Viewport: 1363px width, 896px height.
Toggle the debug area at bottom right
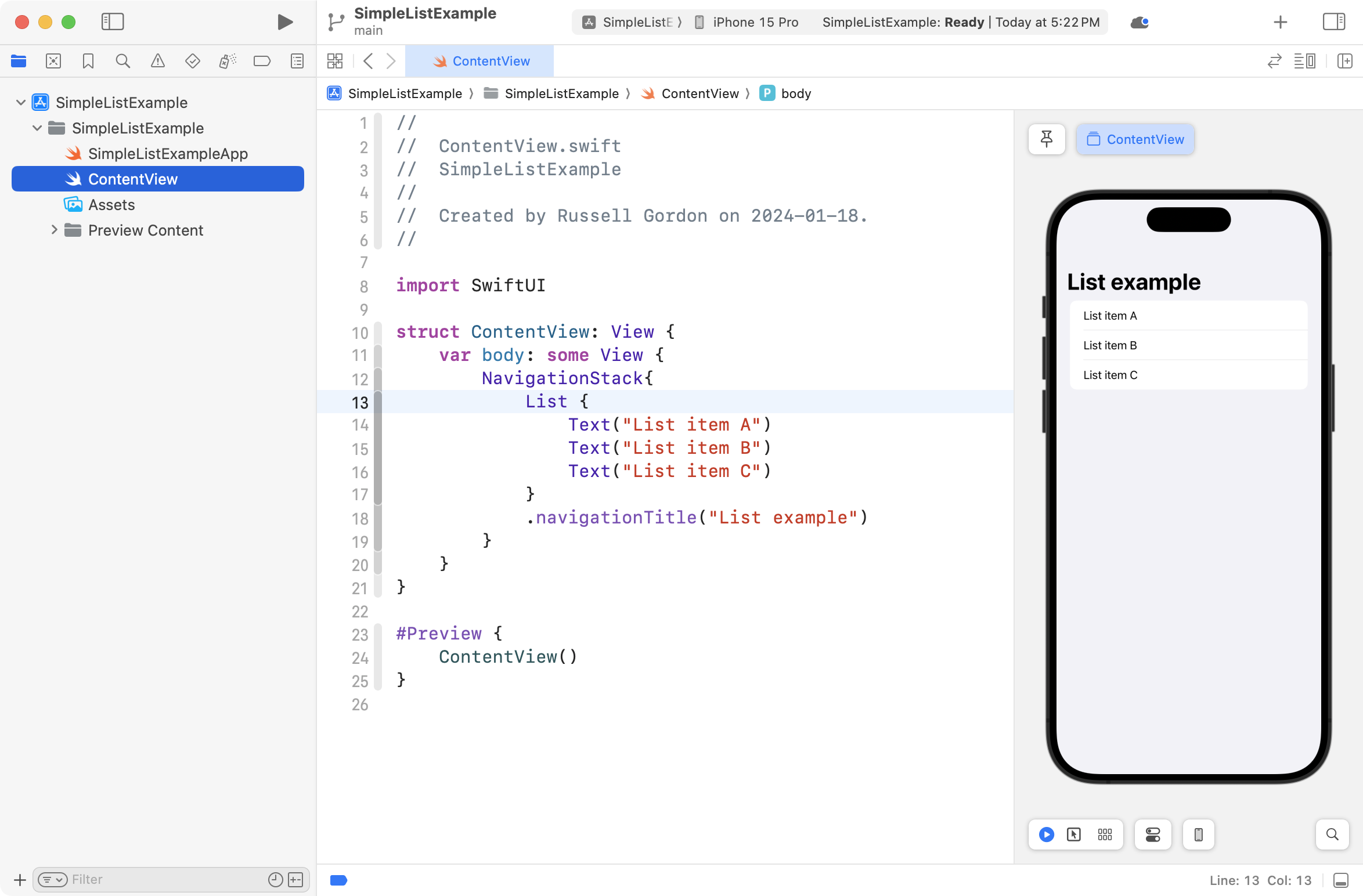click(1341, 880)
